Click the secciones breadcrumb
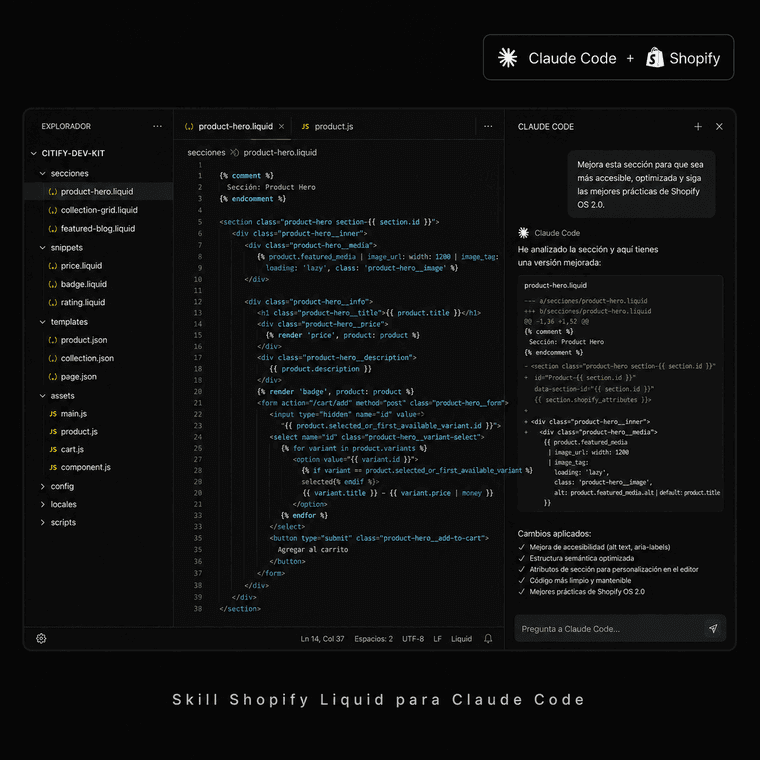The height and width of the screenshot is (760, 760). [206, 153]
